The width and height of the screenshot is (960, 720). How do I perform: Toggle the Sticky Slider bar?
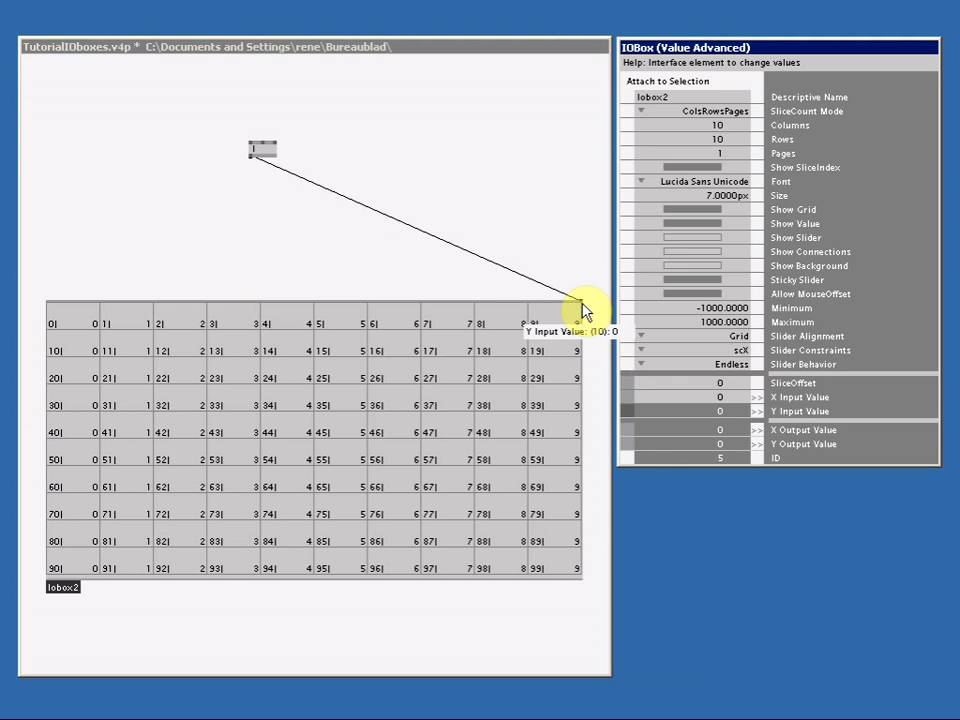pos(692,280)
